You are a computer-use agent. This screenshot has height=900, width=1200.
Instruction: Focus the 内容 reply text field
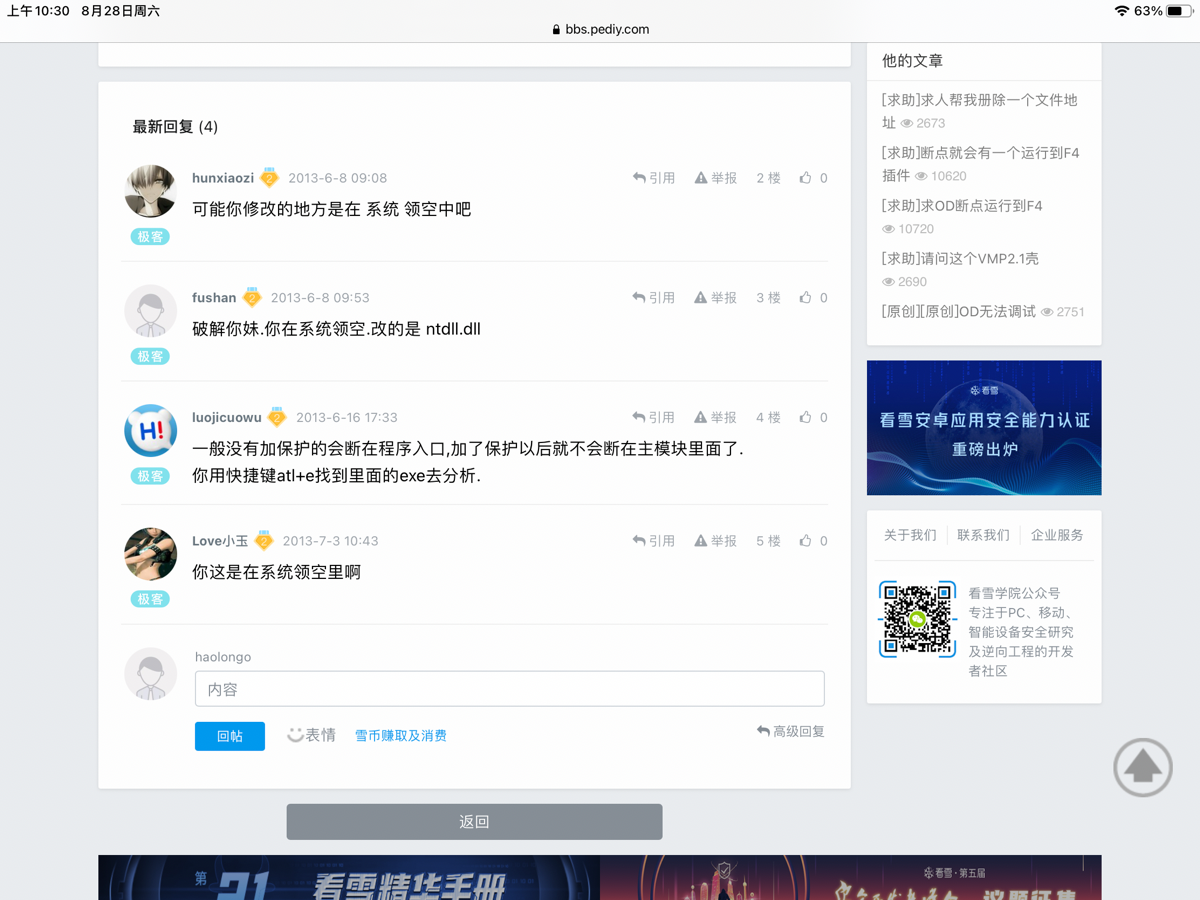click(509, 689)
